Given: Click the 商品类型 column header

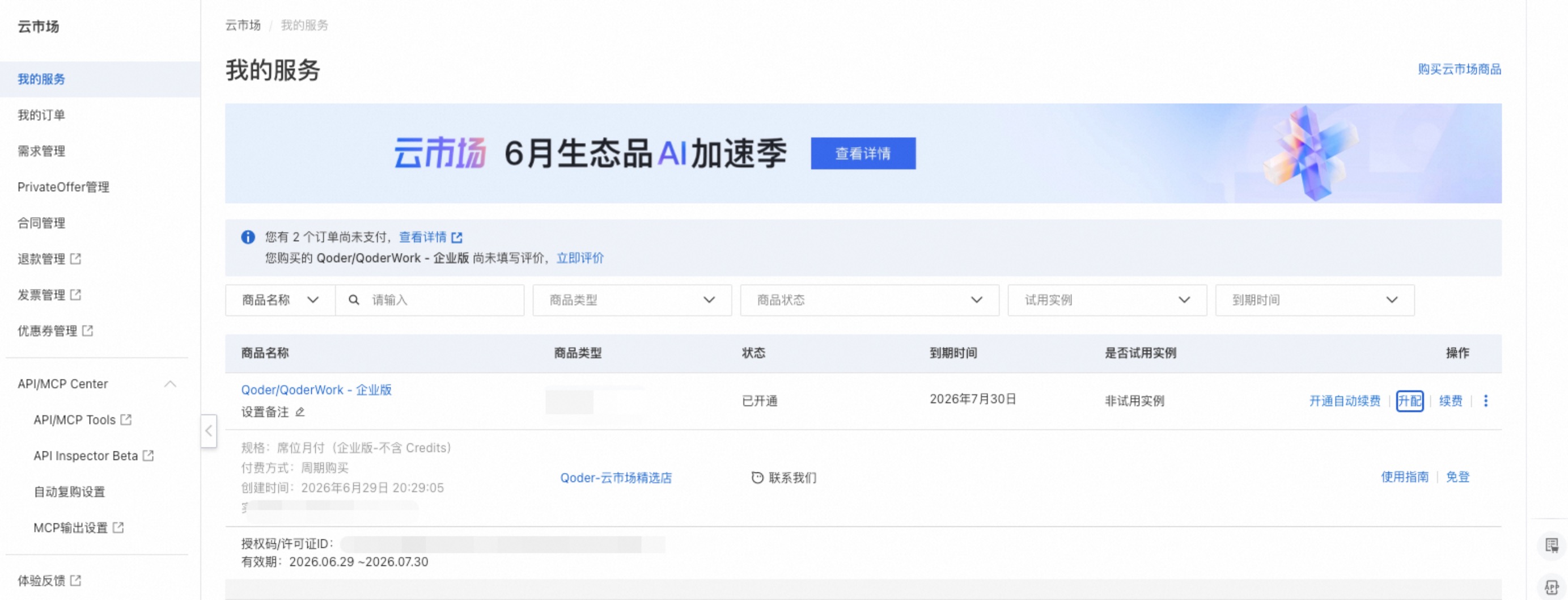Looking at the screenshot, I should pos(578,353).
